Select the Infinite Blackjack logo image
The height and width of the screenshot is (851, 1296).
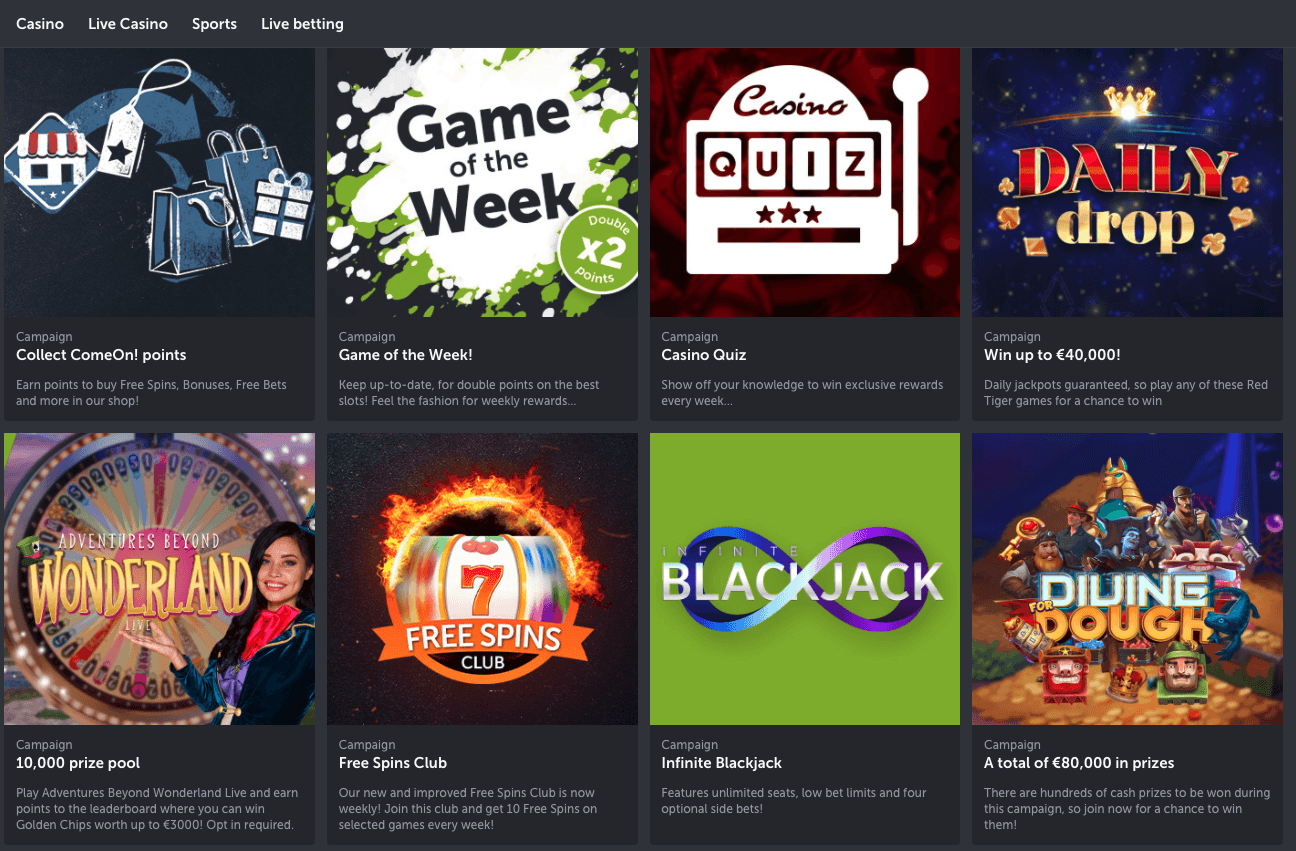pyautogui.click(x=805, y=579)
